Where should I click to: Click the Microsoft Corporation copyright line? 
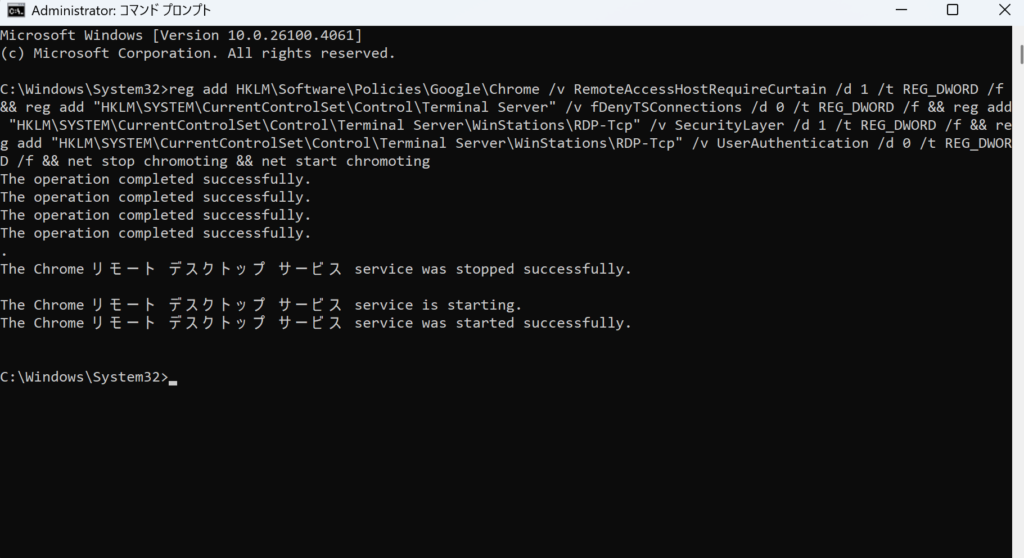coord(198,54)
